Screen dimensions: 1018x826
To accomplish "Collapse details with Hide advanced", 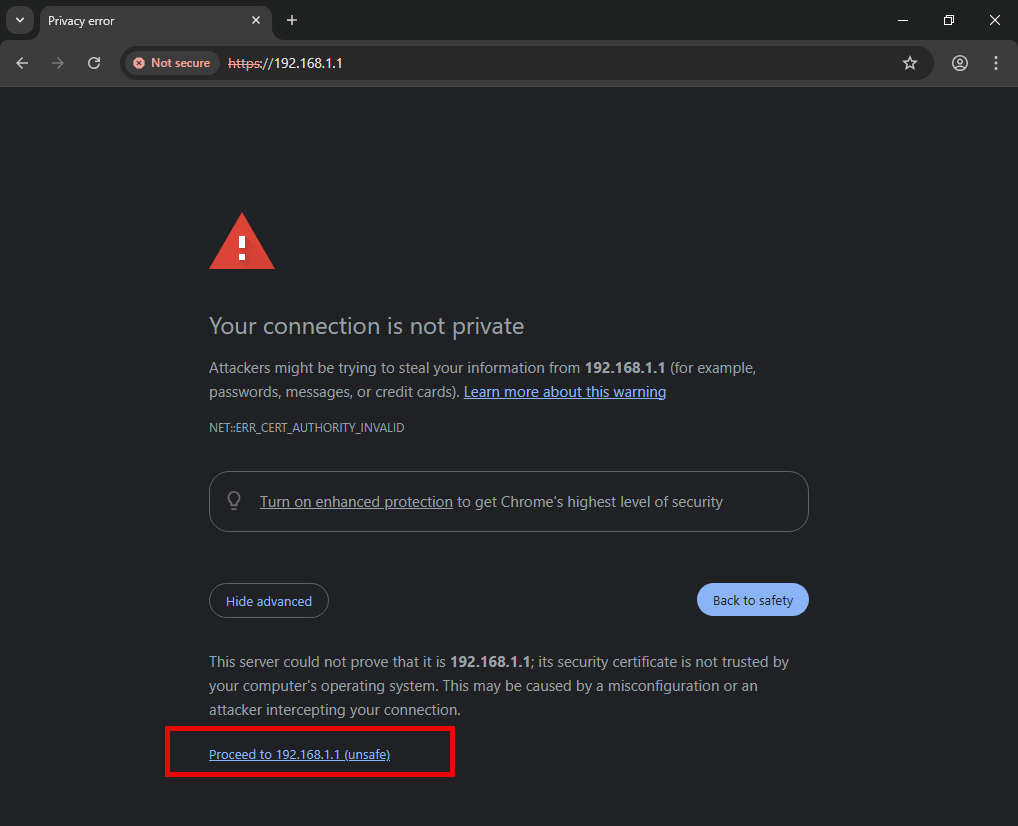I will click(x=268, y=601).
